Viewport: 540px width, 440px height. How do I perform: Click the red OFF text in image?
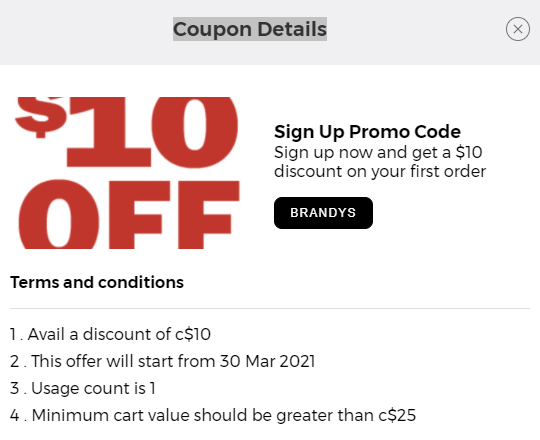pyautogui.click(x=129, y=214)
